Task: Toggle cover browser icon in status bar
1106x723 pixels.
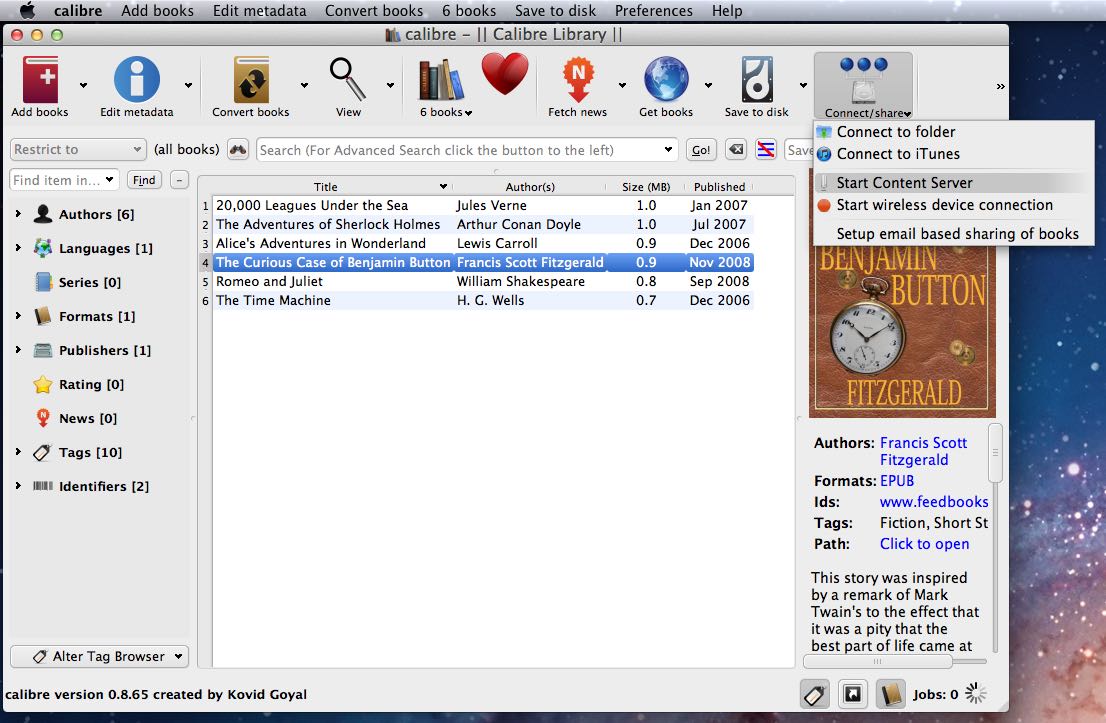Action: [853, 695]
